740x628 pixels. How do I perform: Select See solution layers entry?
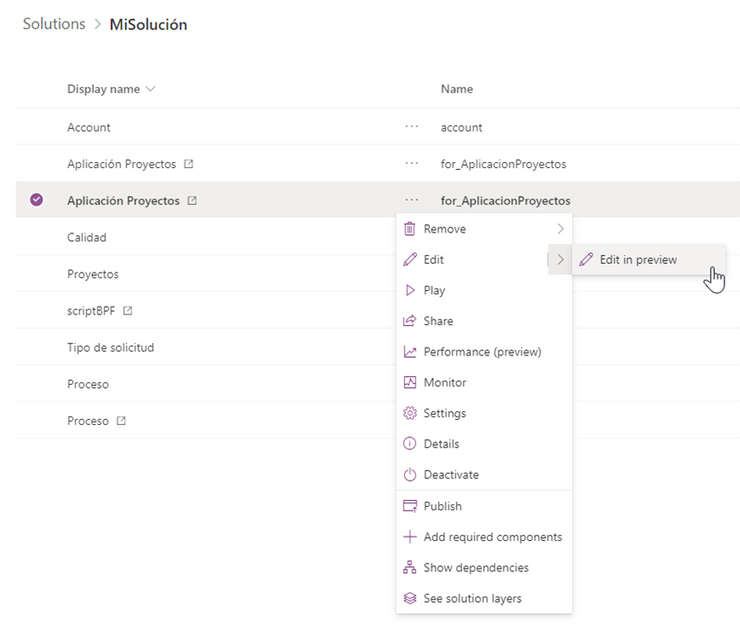(484, 598)
